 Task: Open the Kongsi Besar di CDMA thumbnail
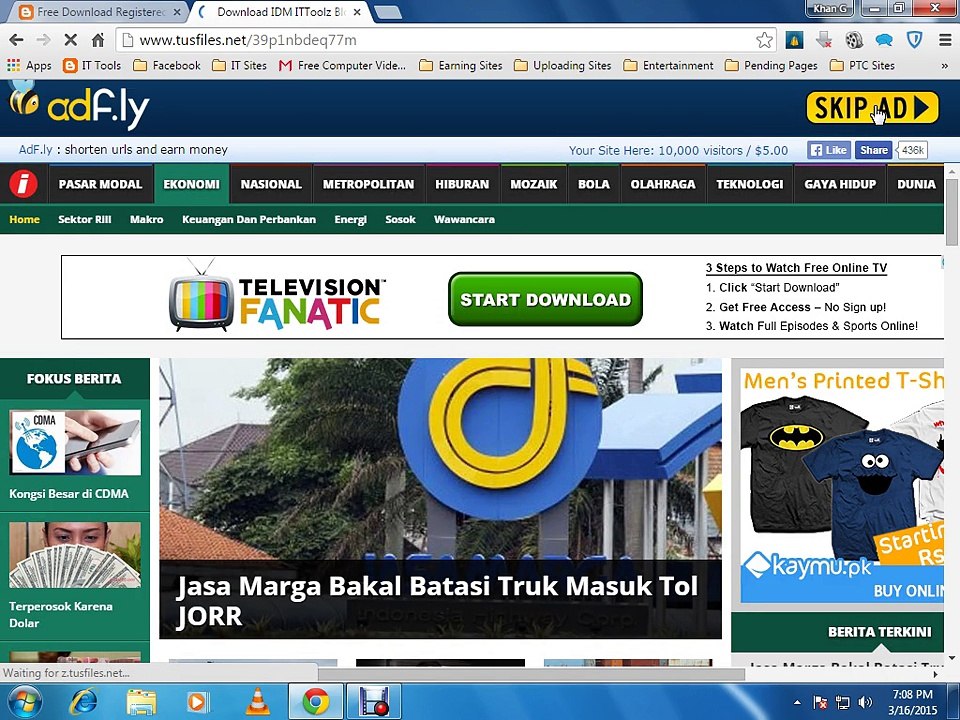[x=75, y=442]
